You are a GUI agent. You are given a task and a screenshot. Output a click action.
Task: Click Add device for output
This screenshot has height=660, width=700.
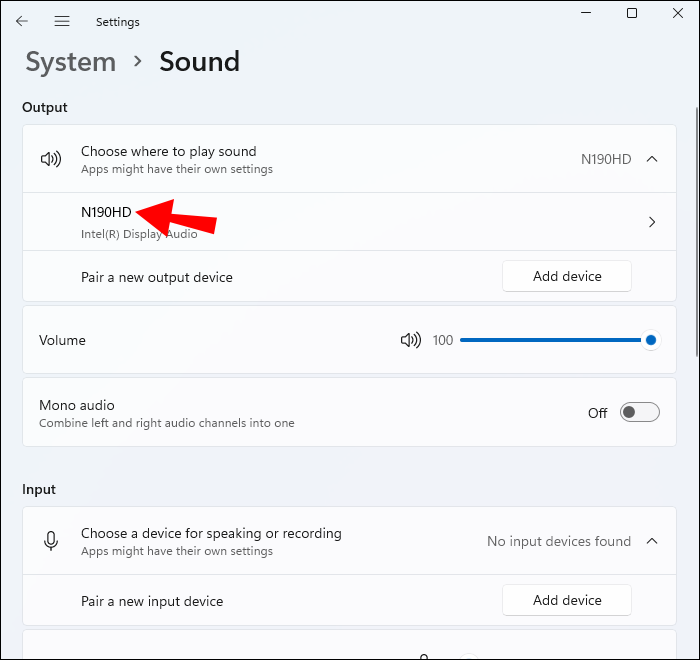tap(566, 276)
